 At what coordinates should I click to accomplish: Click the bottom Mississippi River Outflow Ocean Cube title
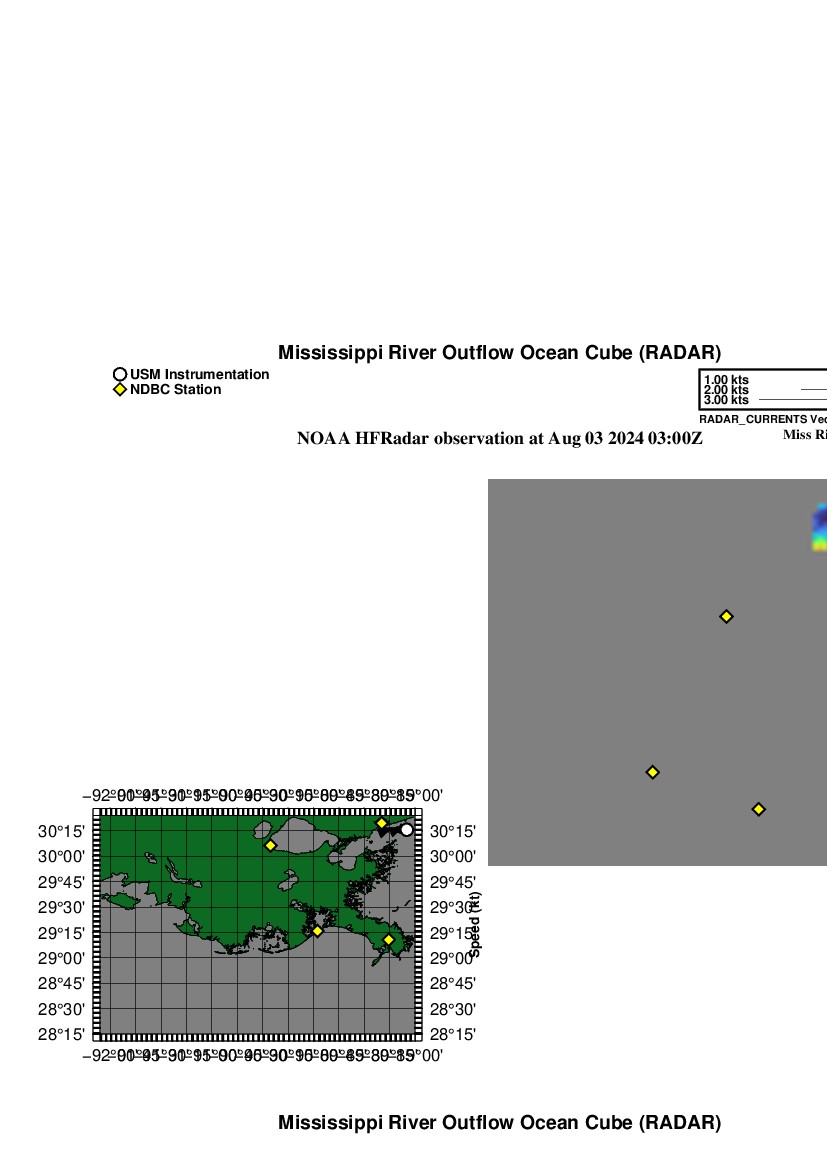(499, 1123)
